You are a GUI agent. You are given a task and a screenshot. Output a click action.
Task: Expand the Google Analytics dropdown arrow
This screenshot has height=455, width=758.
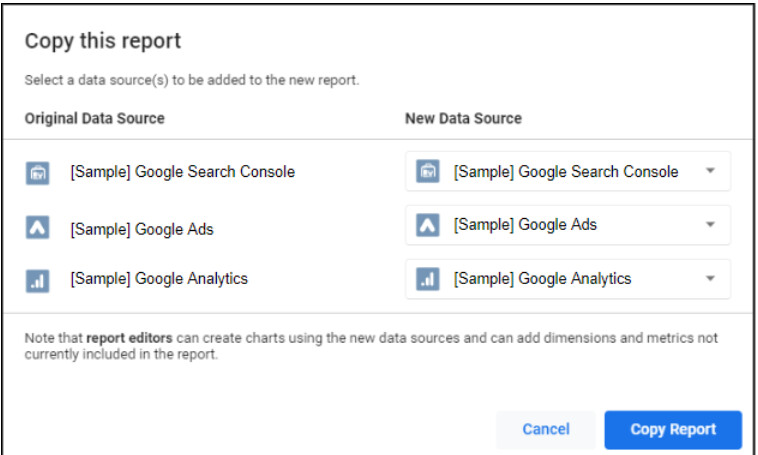(x=710, y=279)
